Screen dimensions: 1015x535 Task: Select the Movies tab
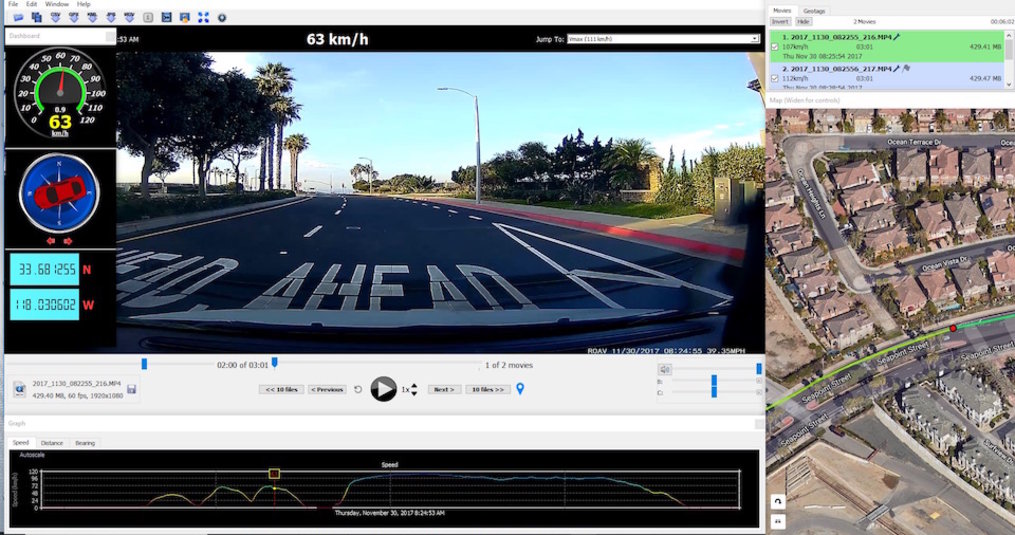pyautogui.click(x=782, y=10)
